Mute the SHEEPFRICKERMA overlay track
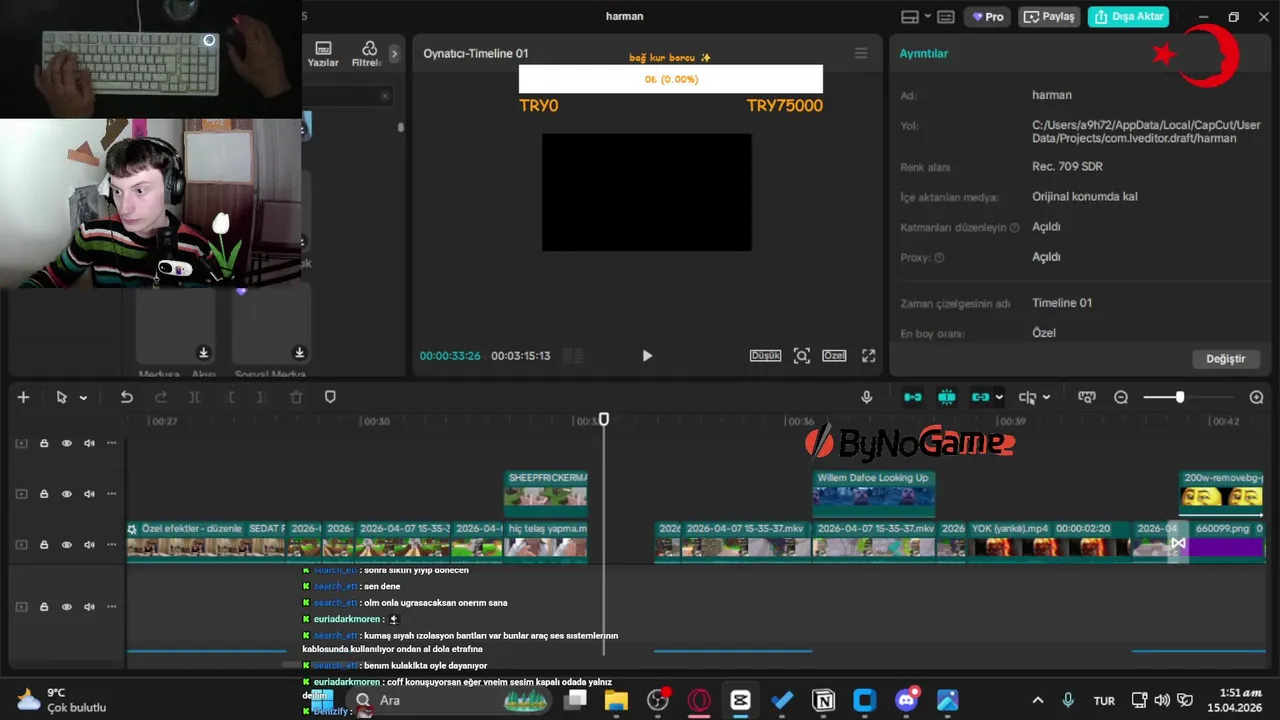Image resolution: width=1280 pixels, height=720 pixels. [x=89, y=494]
